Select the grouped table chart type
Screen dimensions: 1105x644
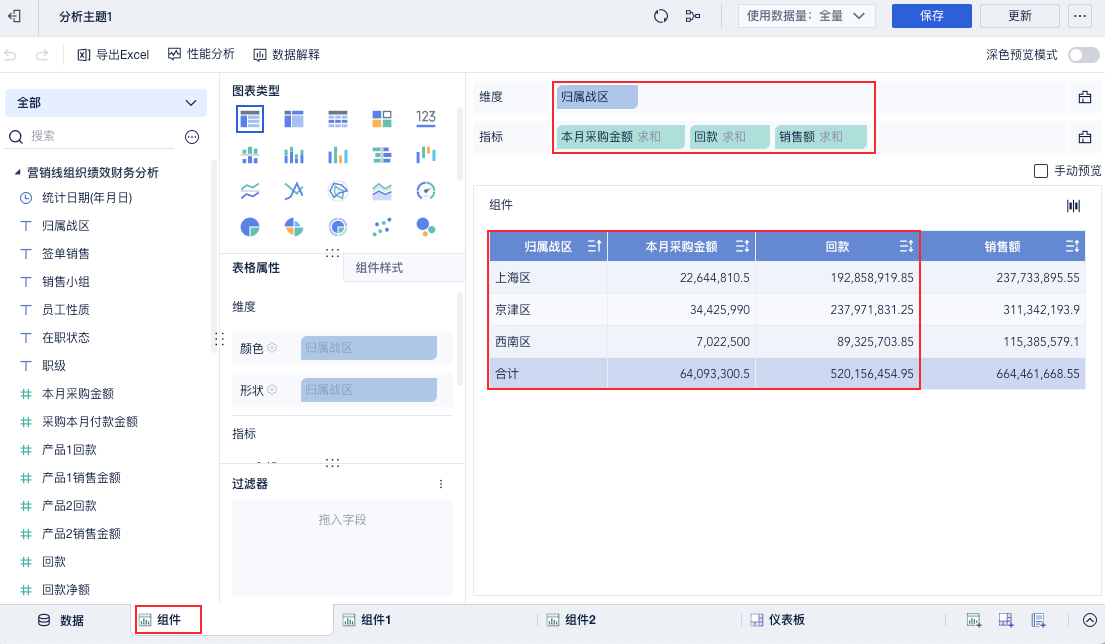click(x=250, y=119)
